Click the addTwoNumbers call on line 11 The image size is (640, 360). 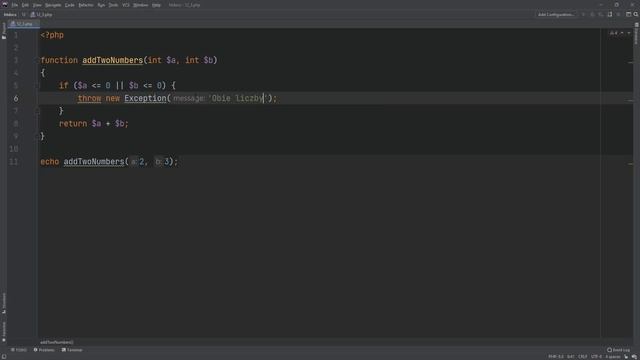pos(94,162)
